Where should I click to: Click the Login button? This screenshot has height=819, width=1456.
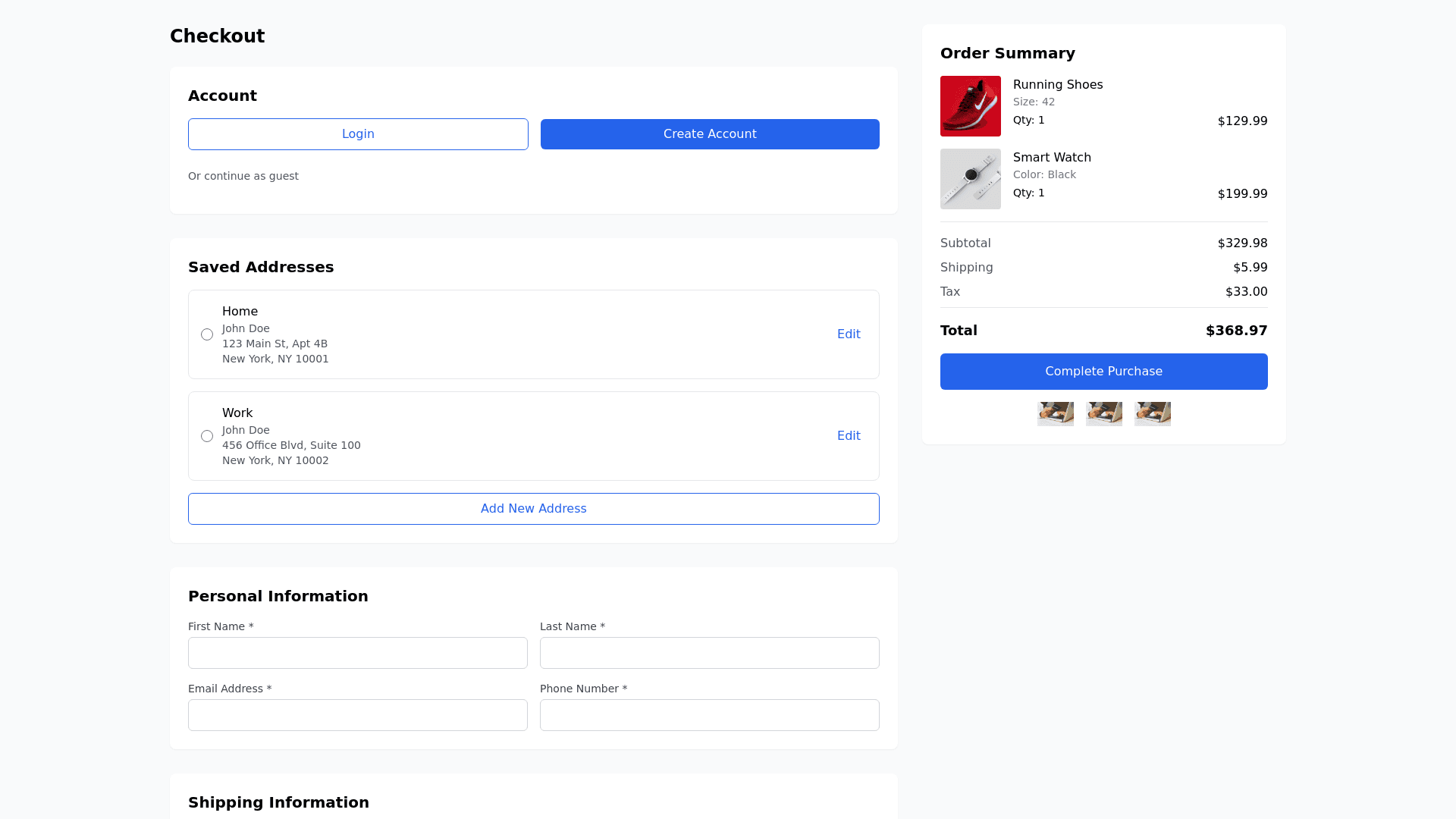pyautogui.click(x=358, y=134)
